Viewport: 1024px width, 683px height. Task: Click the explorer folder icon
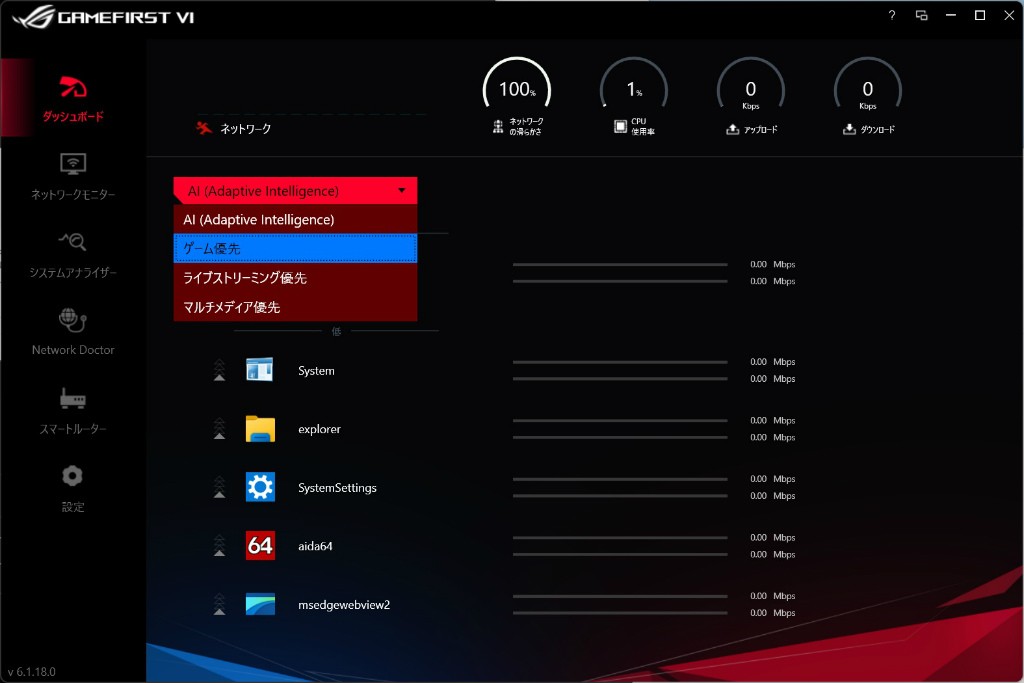260,428
